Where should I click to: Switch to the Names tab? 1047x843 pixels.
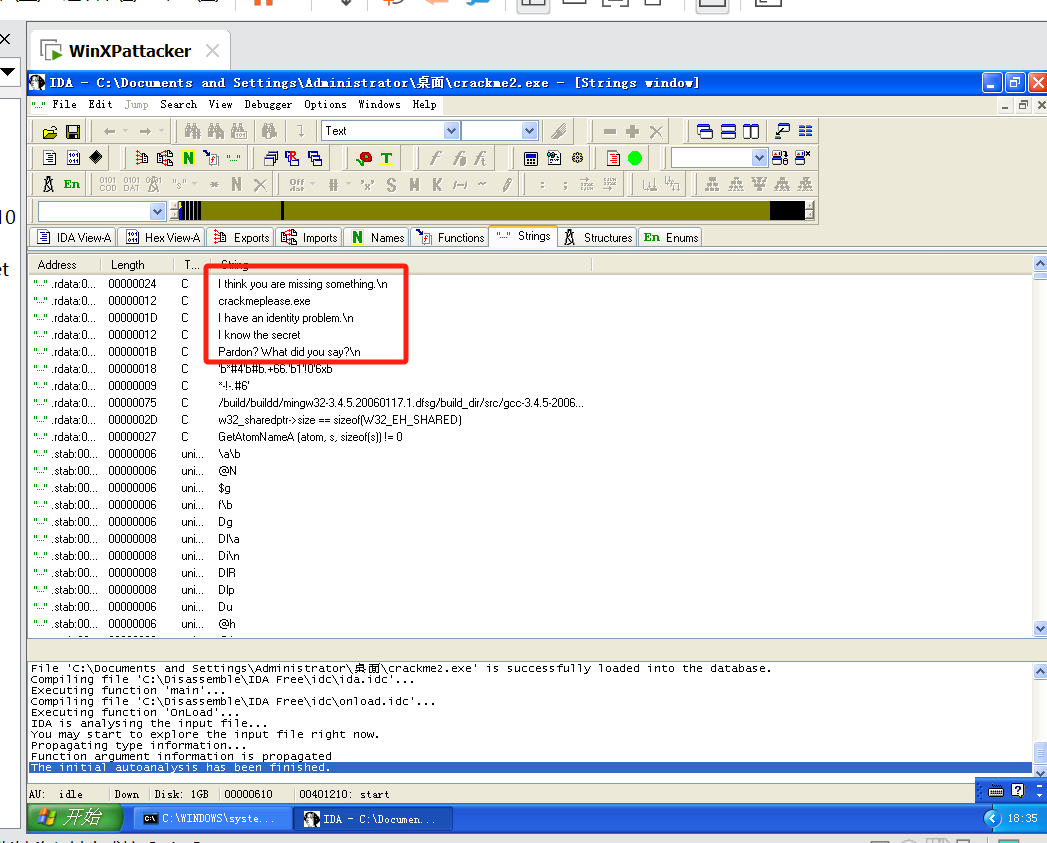pos(377,237)
